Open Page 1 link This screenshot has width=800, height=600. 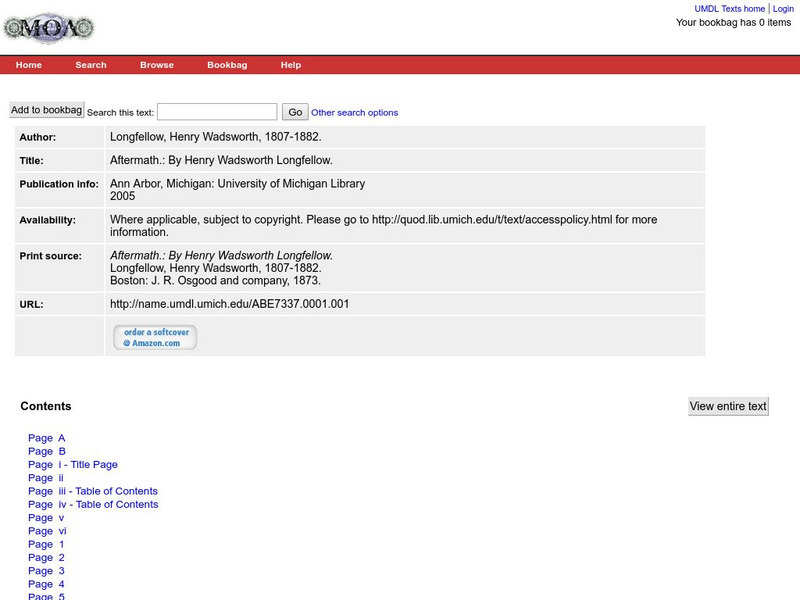(46, 544)
